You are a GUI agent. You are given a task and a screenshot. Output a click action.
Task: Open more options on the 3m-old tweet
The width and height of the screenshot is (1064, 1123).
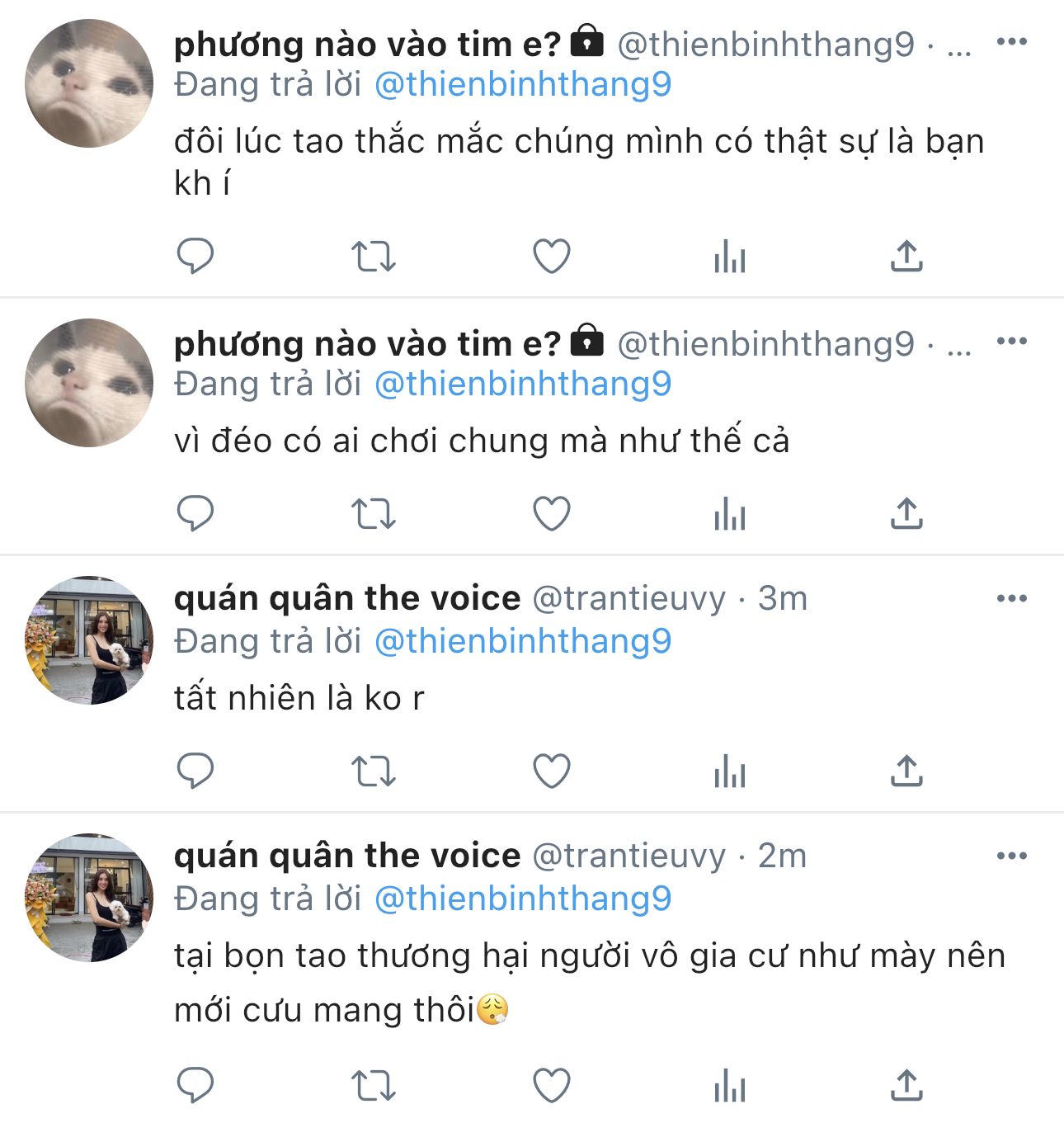(x=1012, y=599)
